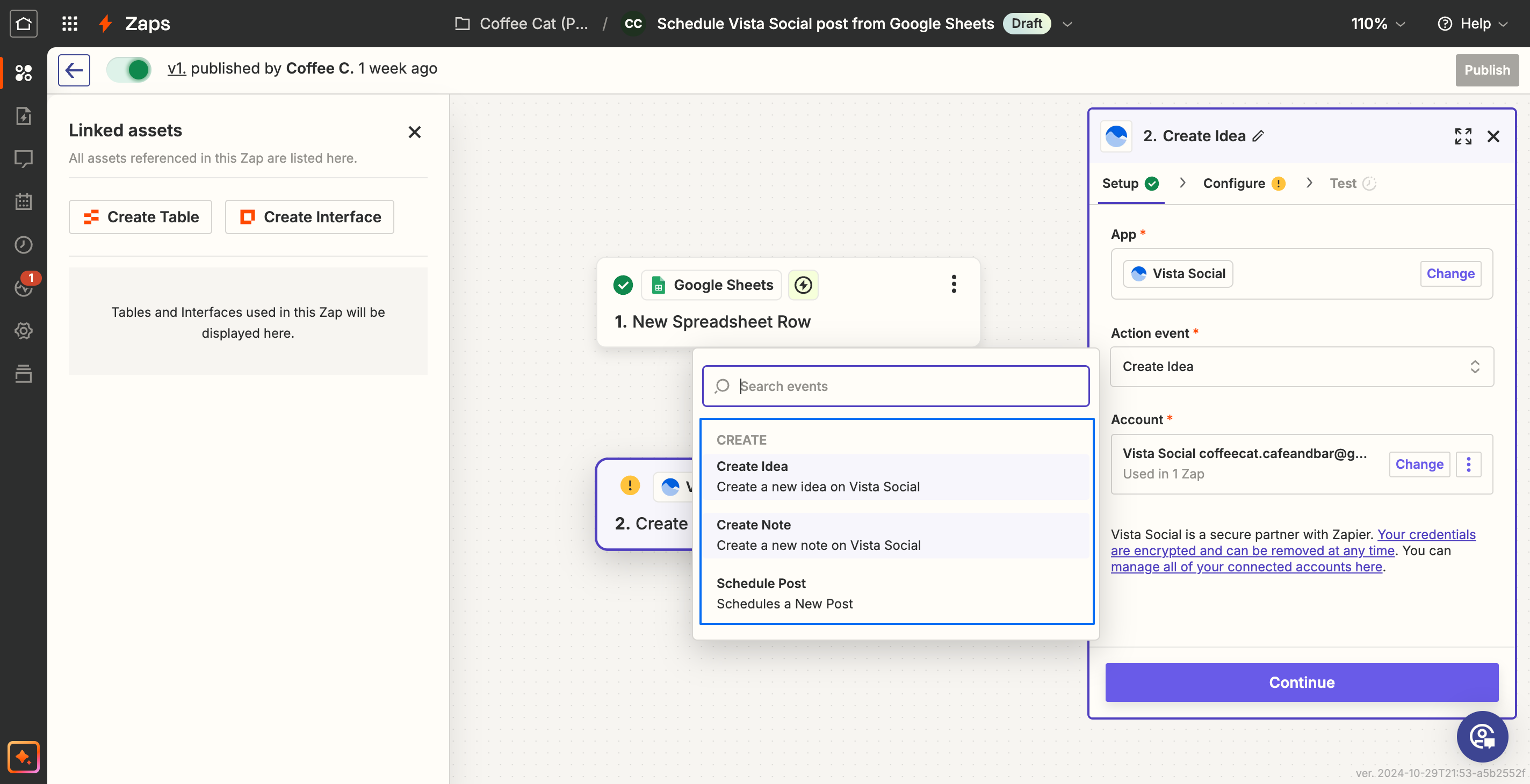The width and height of the screenshot is (1530, 784).
Task: Open the manage connected accounts link
Action: 1246,567
